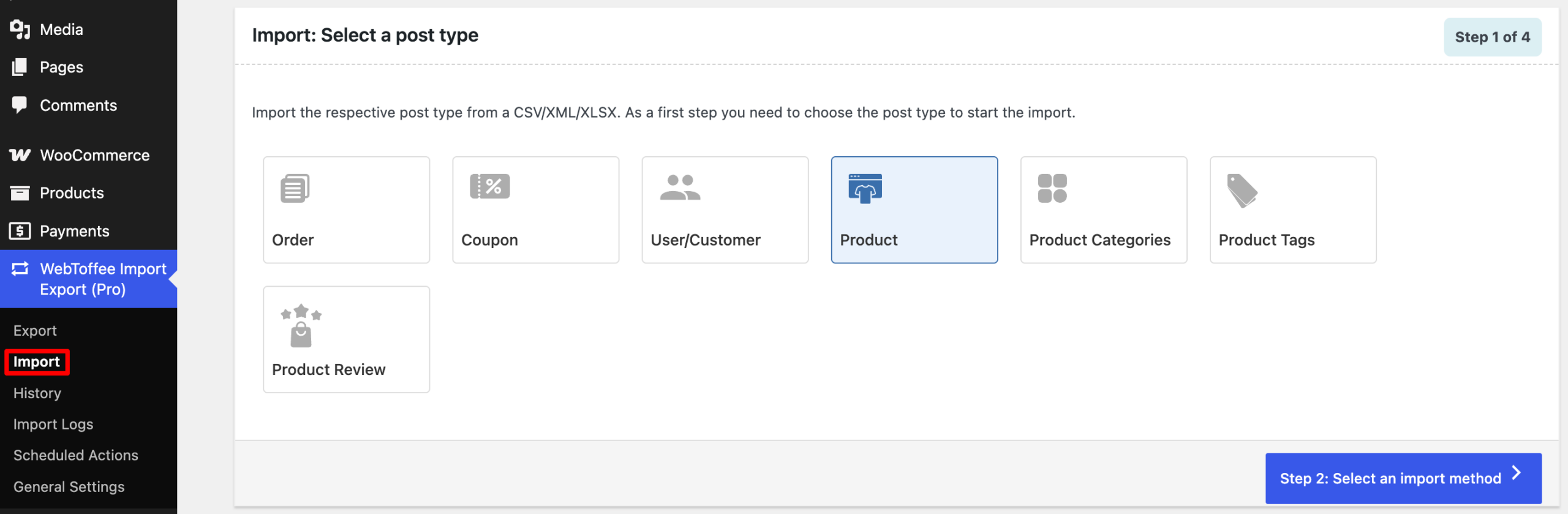Select the Order post type label
The width and height of the screenshot is (1568, 514).
tap(293, 240)
